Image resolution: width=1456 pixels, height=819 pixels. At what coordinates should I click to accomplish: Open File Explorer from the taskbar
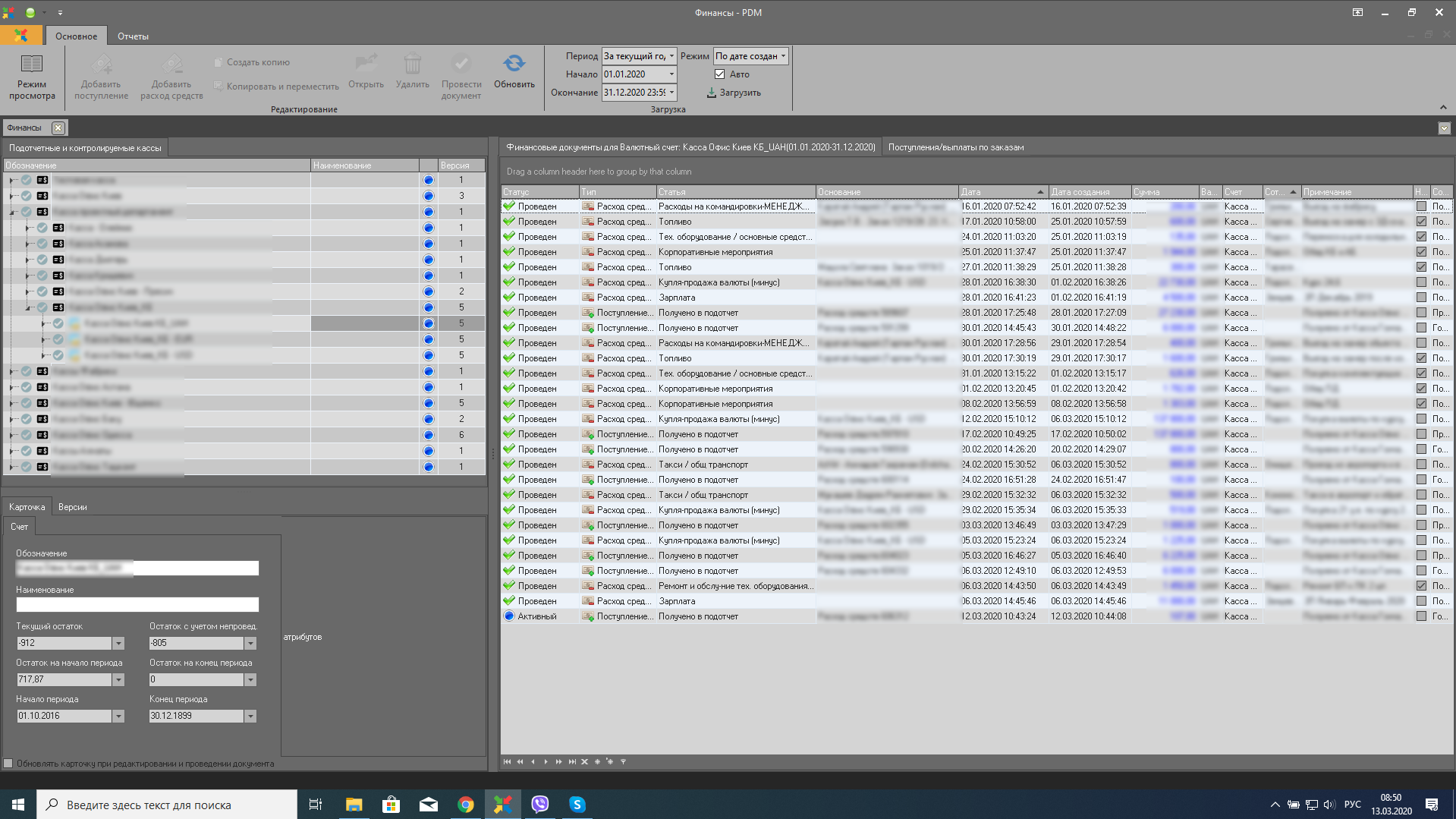[x=354, y=805]
